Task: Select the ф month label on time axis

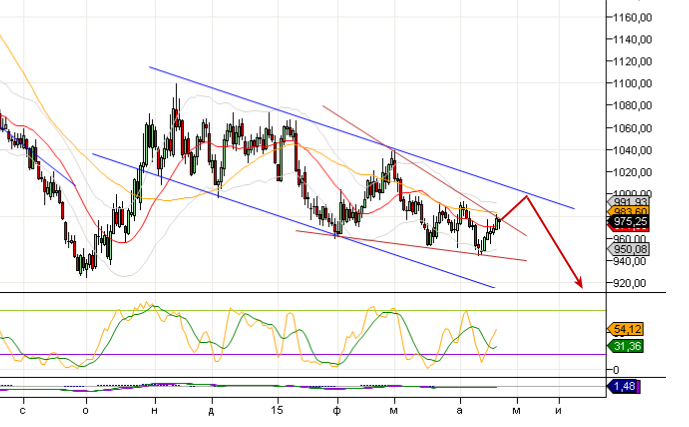Action: pyautogui.click(x=338, y=410)
